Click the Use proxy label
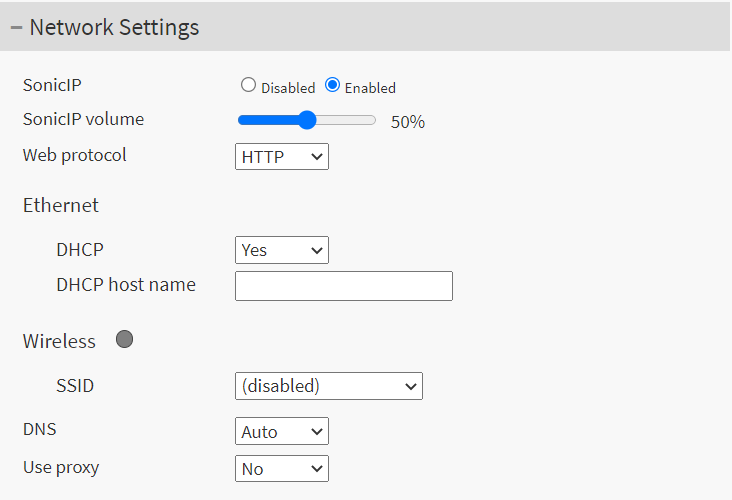Screen dimensions: 732x500 (x=61, y=467)
